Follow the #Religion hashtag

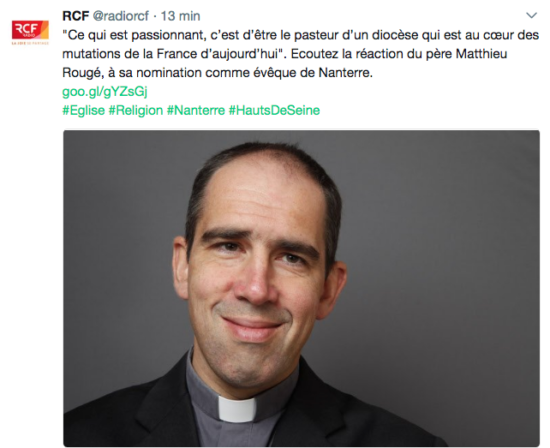click(136, 110)
